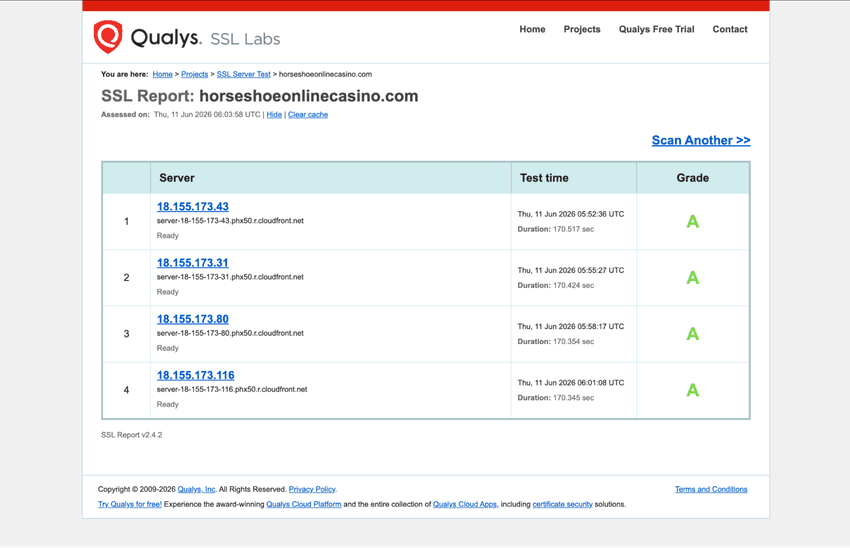The height and width of the screenshot is (548, 850).
Task: Click the grade A for server 18.155.173.80
Action: [693, 334]
